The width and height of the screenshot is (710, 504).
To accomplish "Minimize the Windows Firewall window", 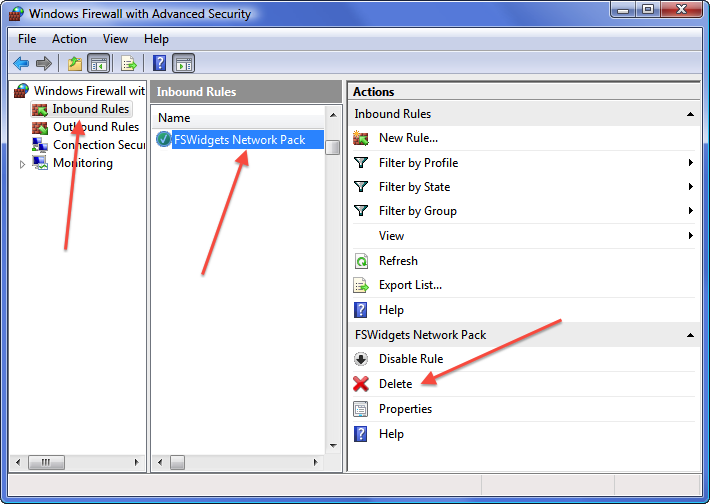I will (x=623, y=9).
